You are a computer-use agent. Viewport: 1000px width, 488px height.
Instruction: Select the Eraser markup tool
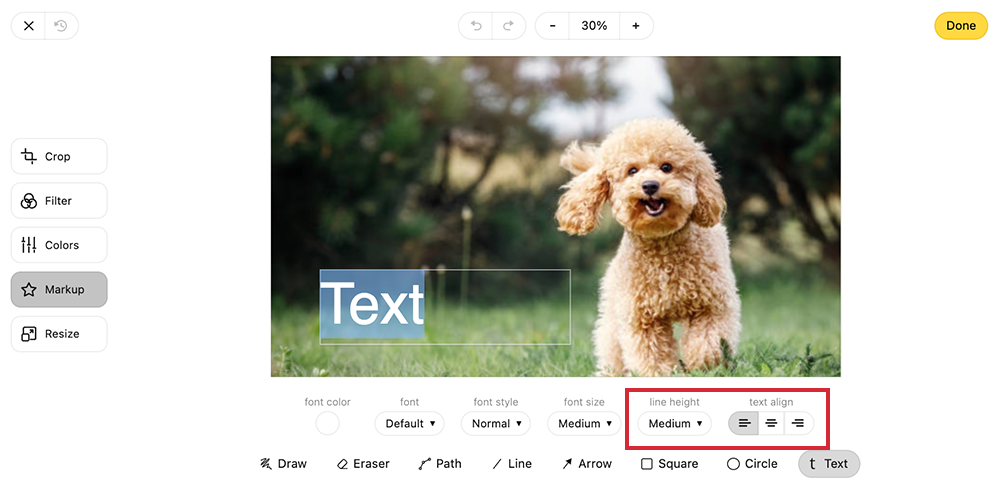(x=363, y=464)
